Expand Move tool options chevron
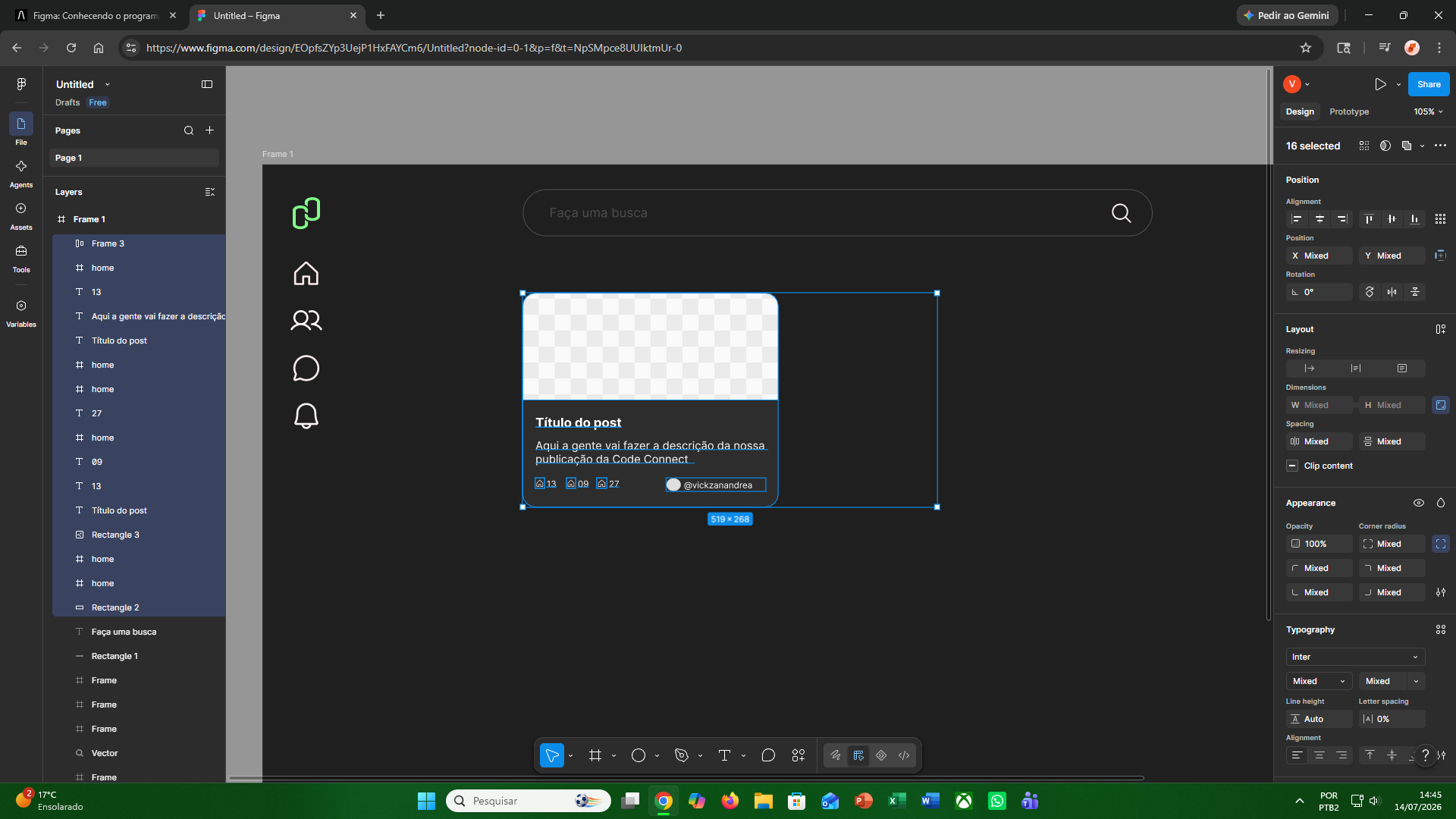This screenshot has height=819, width=1456. point(570,756)
